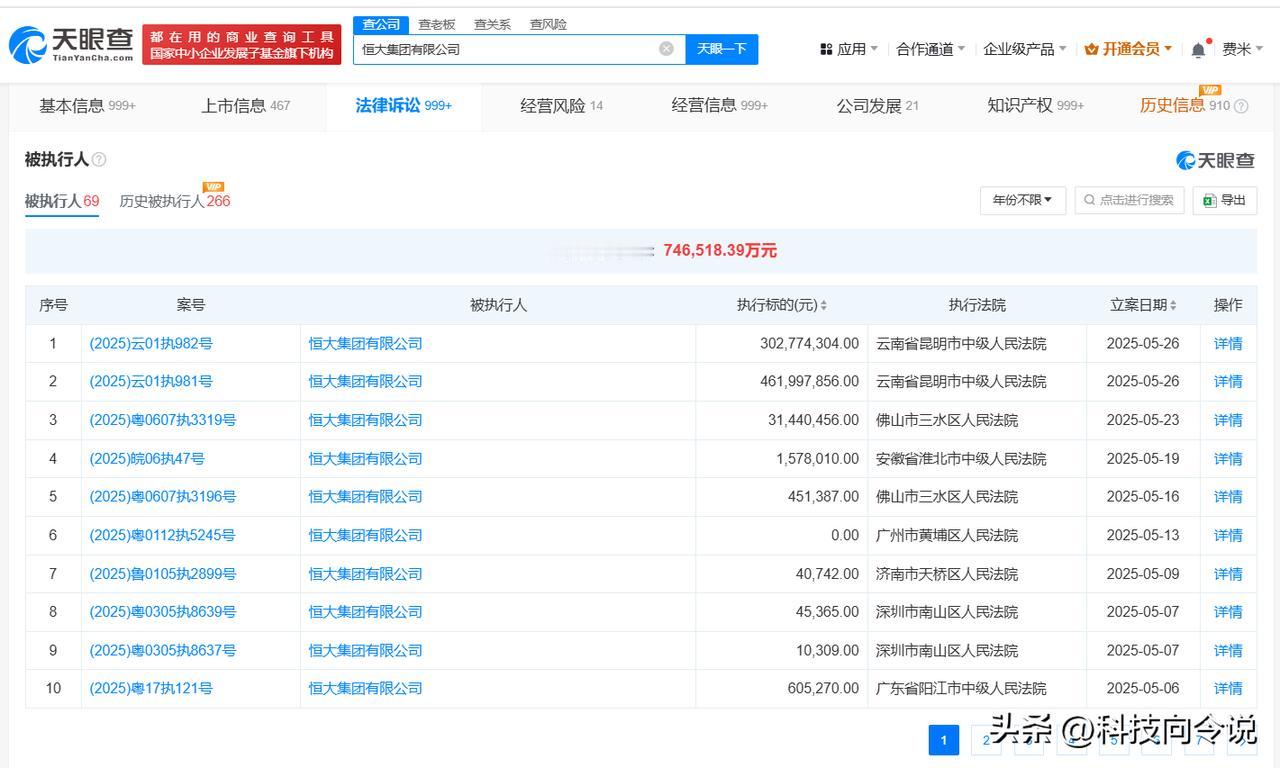Image resolution: width=1280 pixels, height=768 pixels.
Task: Open case (2025)云01执981号
Action: 151,381
